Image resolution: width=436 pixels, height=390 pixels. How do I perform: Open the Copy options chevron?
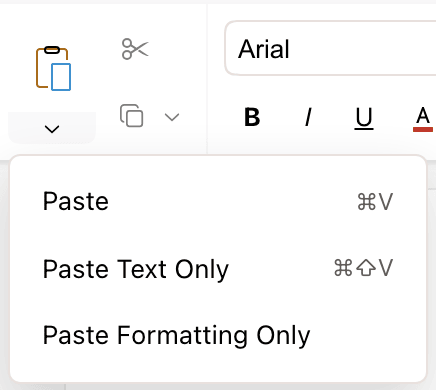click(172, 117)
